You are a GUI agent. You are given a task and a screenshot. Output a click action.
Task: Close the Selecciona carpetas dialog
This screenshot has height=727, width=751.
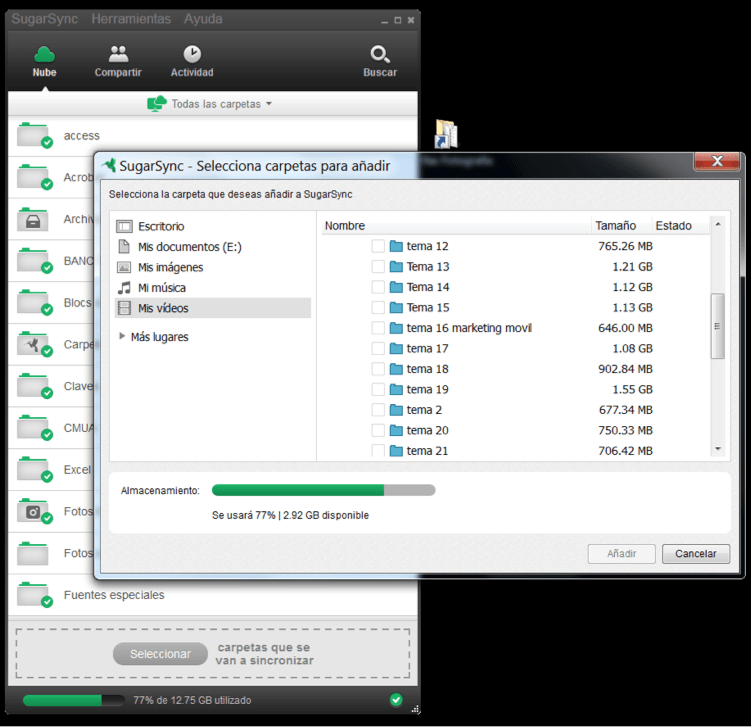[717, 161]
